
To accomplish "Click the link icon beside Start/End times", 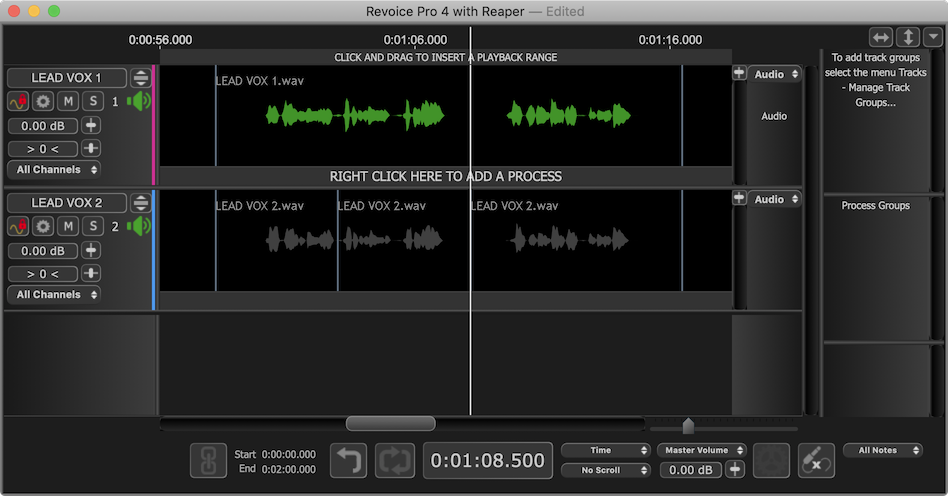I will [208, 461].
